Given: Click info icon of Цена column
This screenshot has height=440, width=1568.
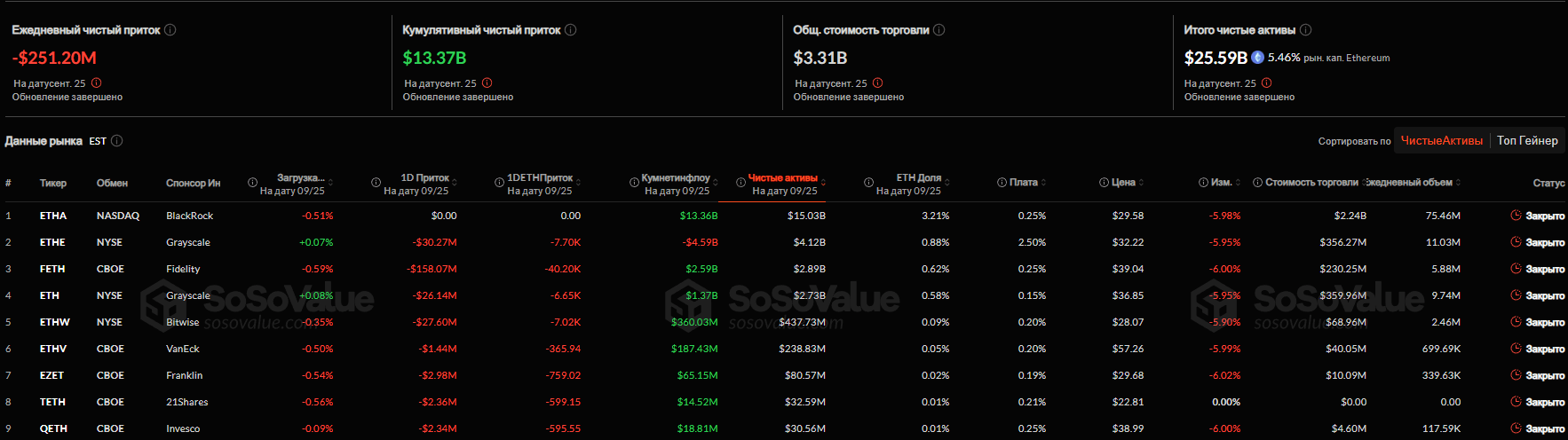Looking at the screenshot, I should click(x=1104, y=182).
